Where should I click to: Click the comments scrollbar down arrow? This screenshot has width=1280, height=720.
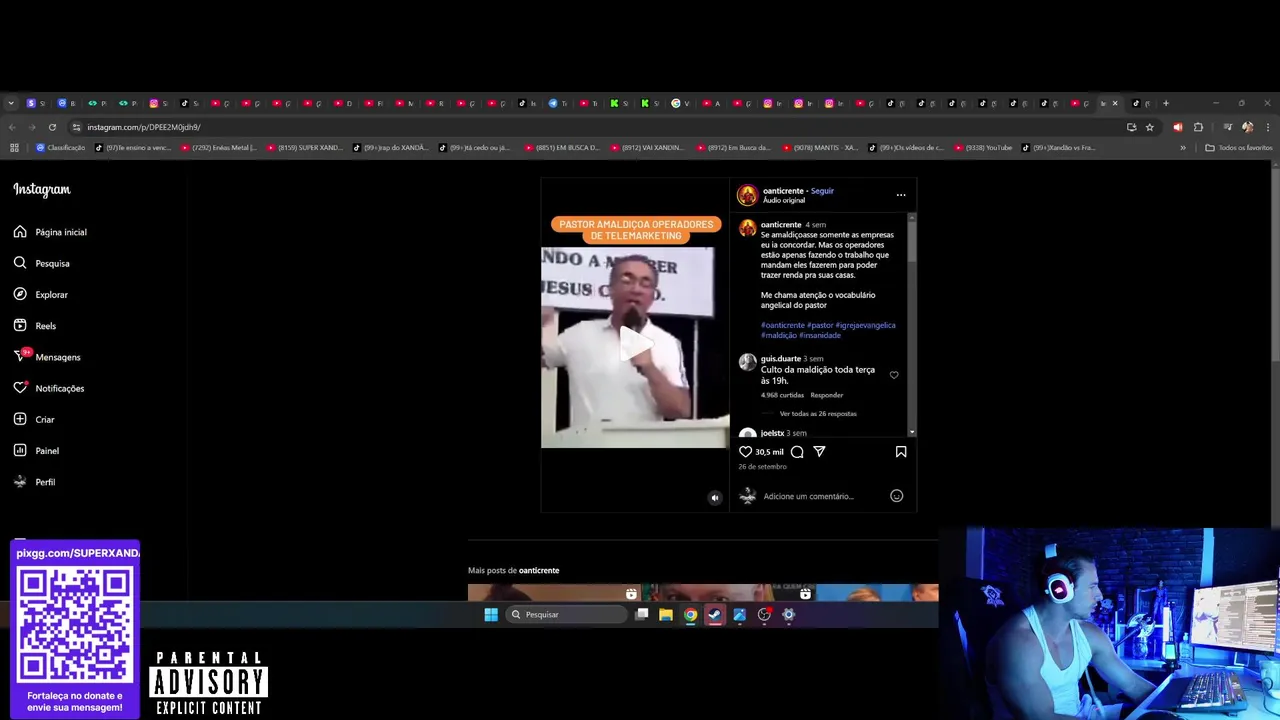tap(912, 432)
